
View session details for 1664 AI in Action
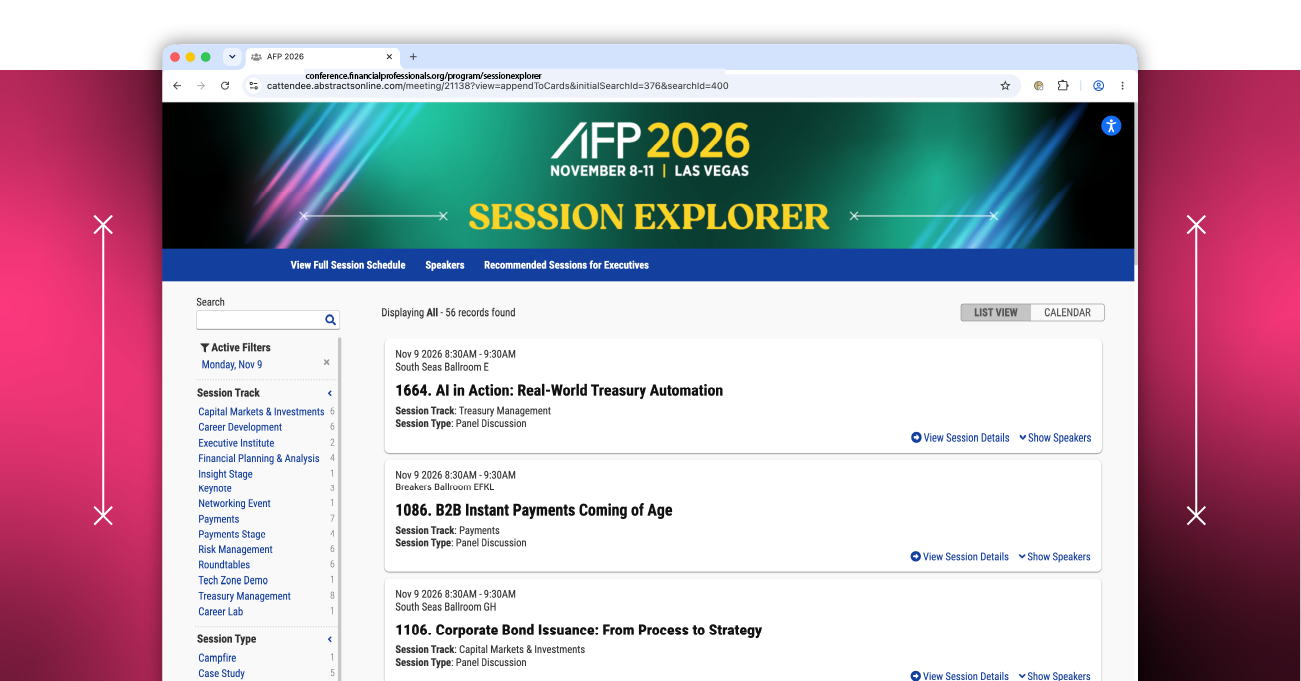(x=960, y=438)
